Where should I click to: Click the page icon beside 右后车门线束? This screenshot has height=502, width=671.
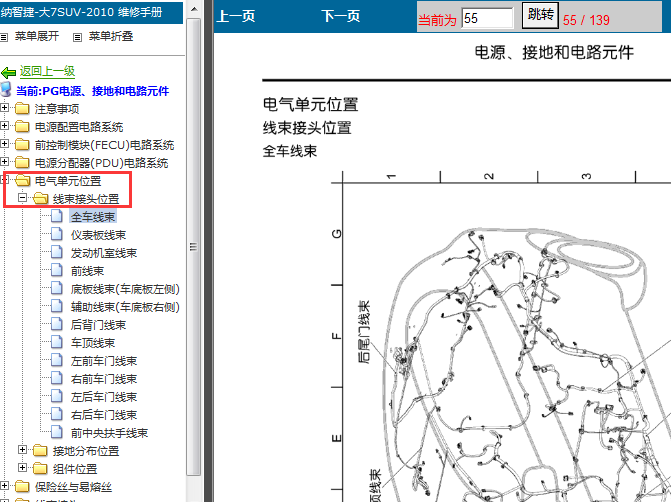[57, 414]
